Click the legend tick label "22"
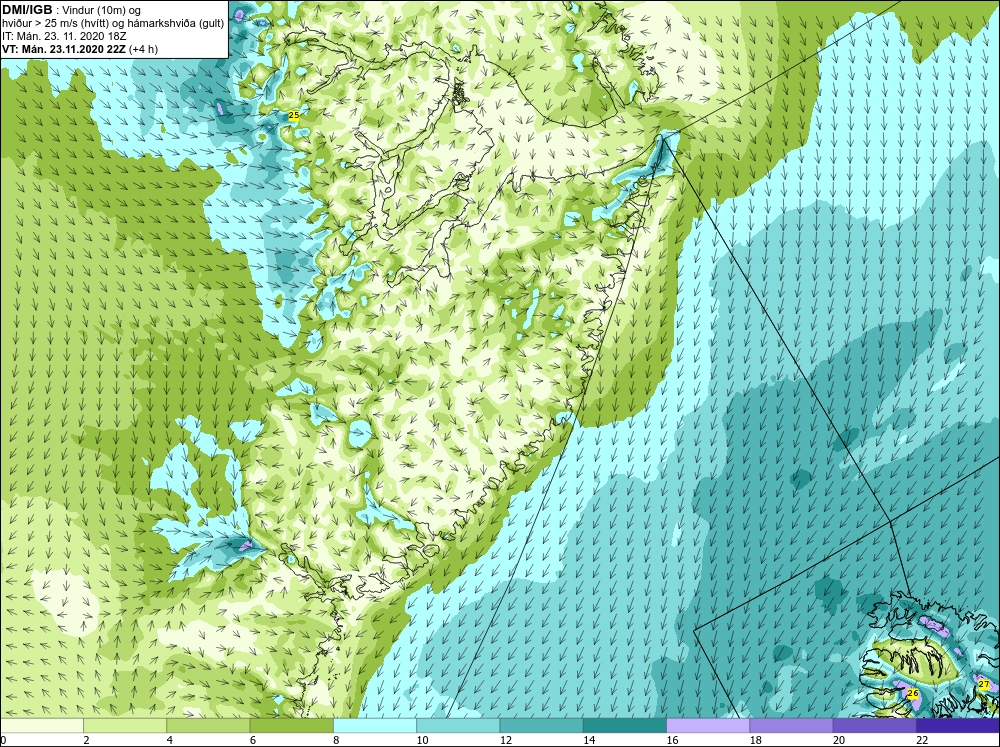Screen dimensions: 1000x747 point(922,740)
